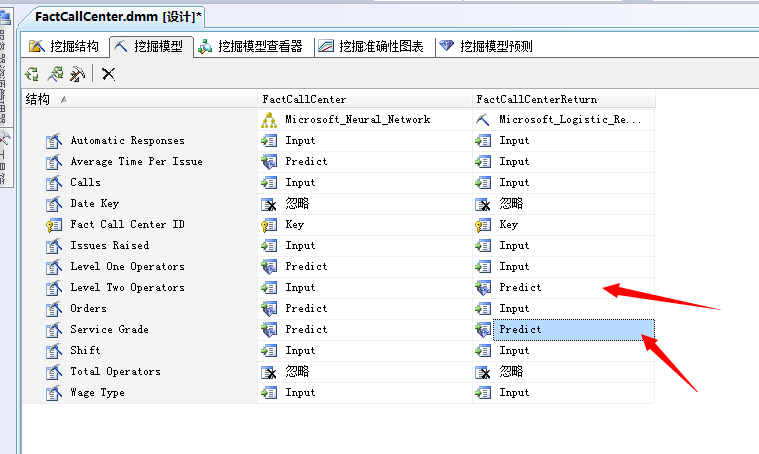This screenshot has height=454, width=759.
Task: Click the pickaxe icon with grey curved arrow
Action: tap(77, 74)
